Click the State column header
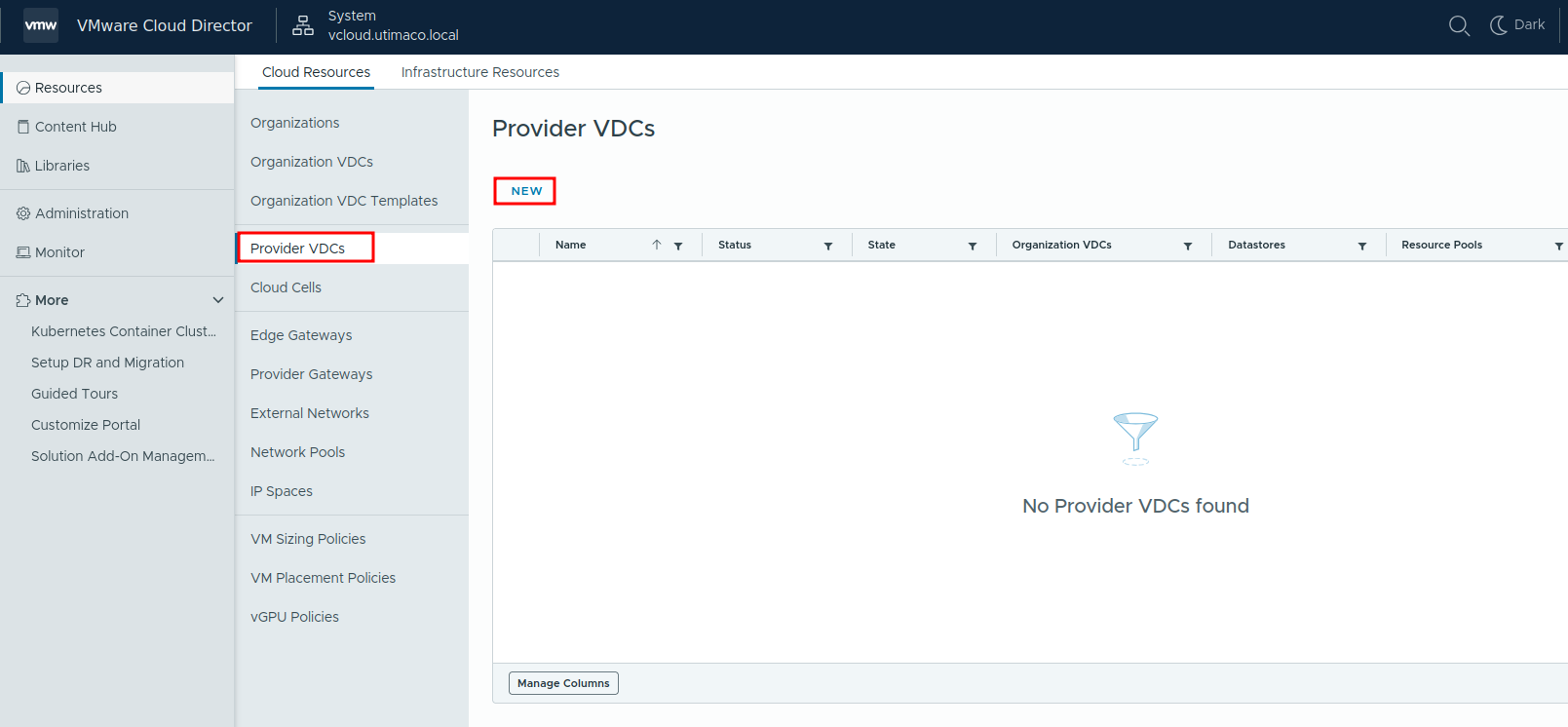The image size is (1568, 727). click(x=882, y=245)
